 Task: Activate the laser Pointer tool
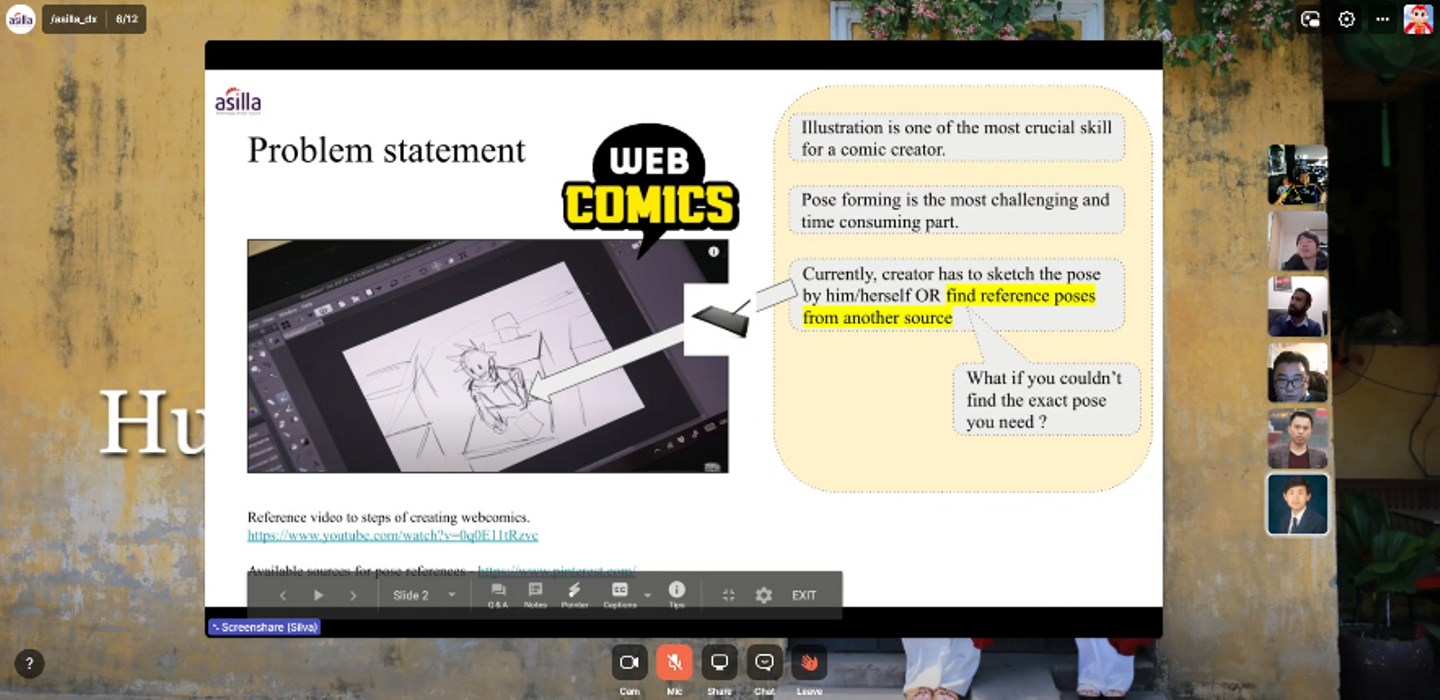pos(574,595)
